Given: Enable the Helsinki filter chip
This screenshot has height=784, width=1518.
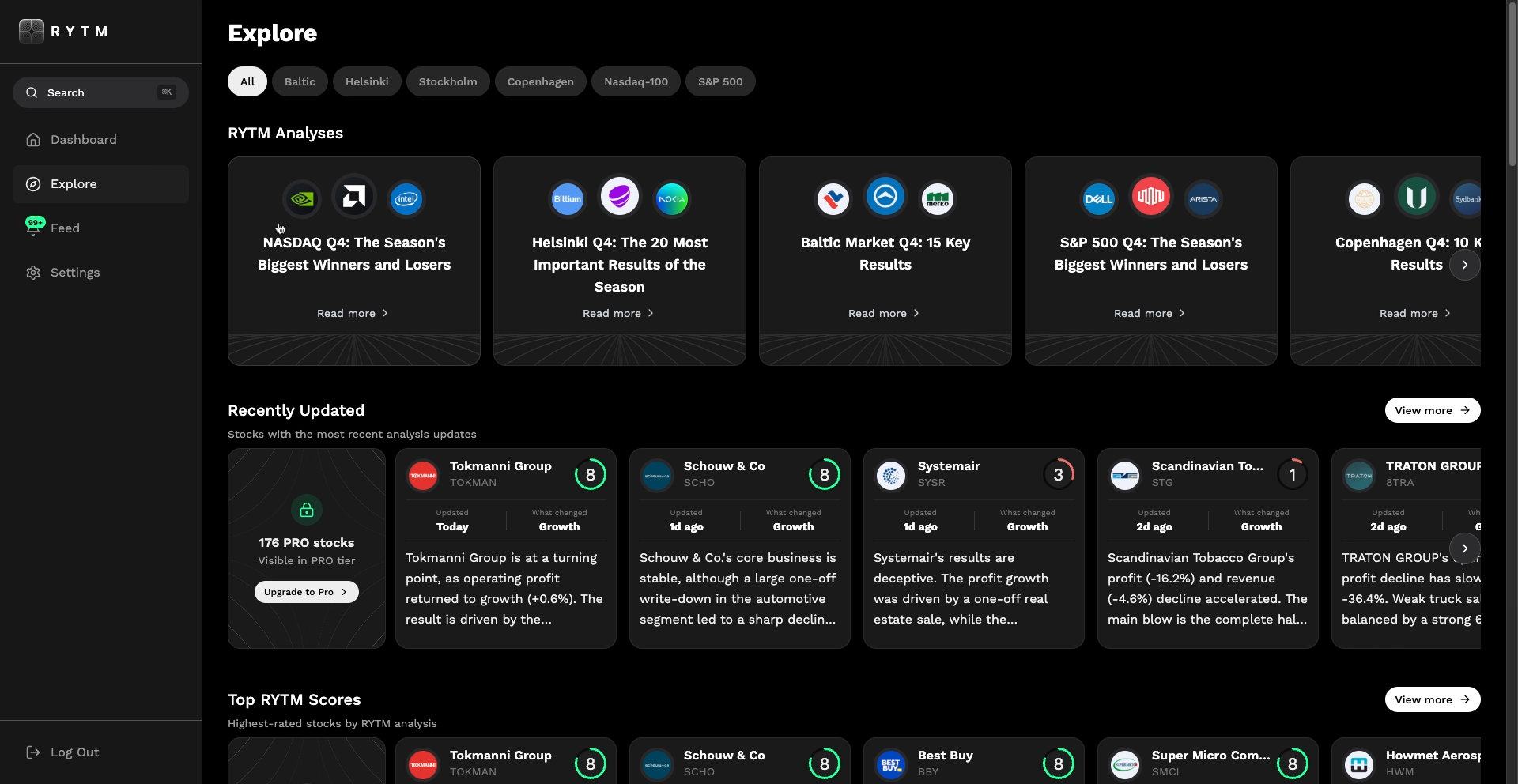Looking at the screenshot, I should pyautogui.click(x=366, y=81).
